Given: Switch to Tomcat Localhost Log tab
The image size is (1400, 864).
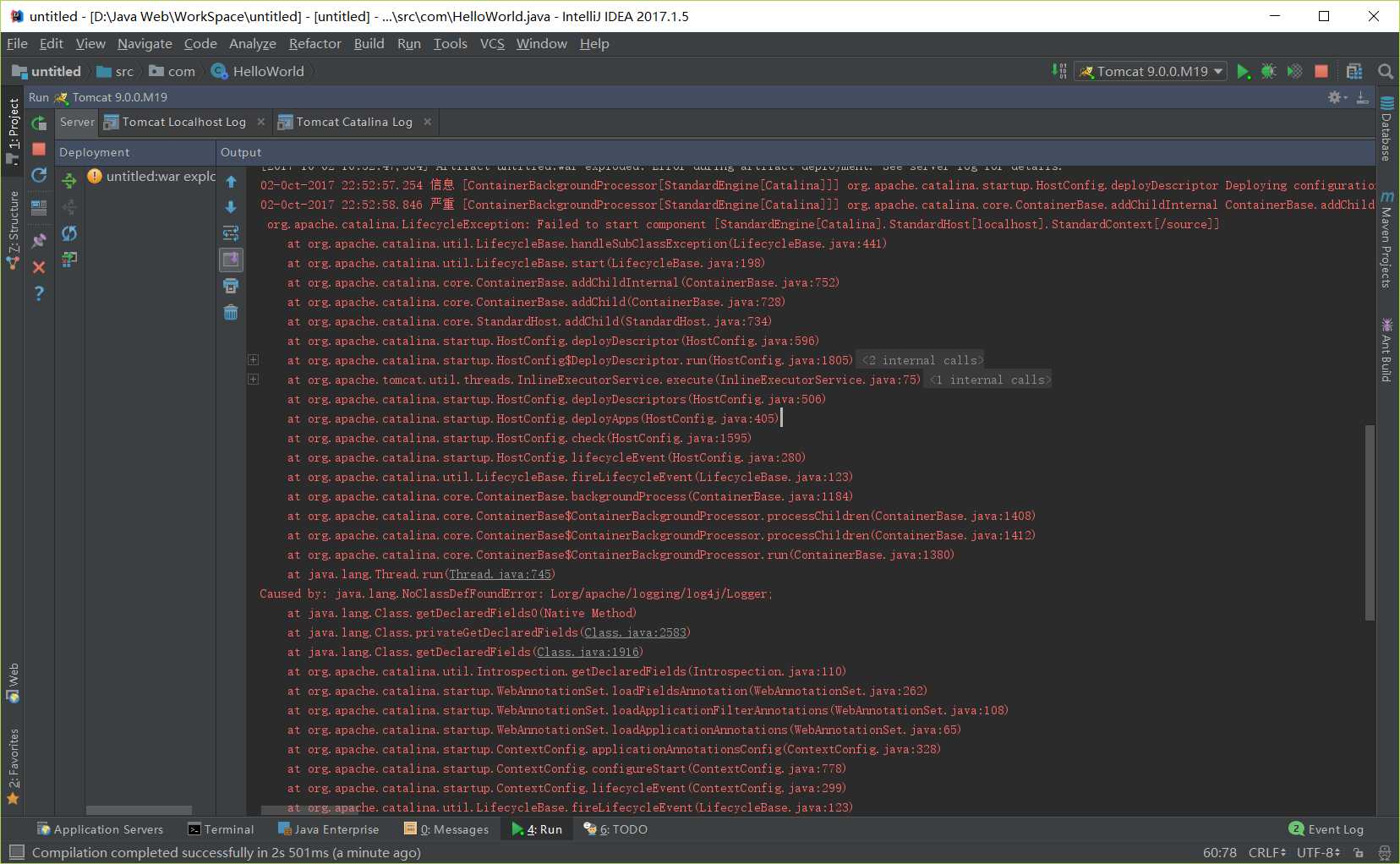Looking at the screenshot, I should tap(183, 123).
